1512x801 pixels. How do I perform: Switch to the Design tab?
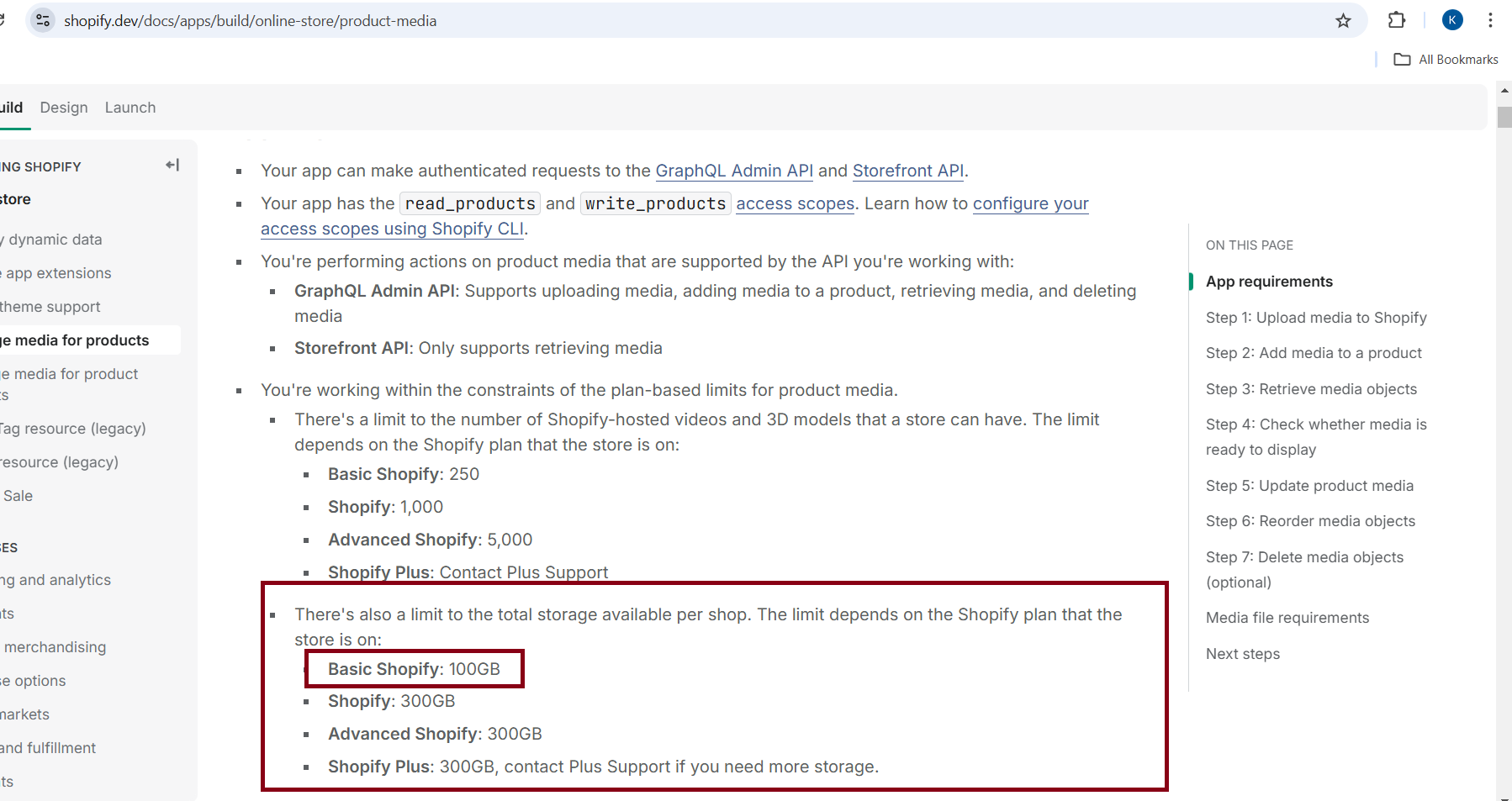[64, 108]
